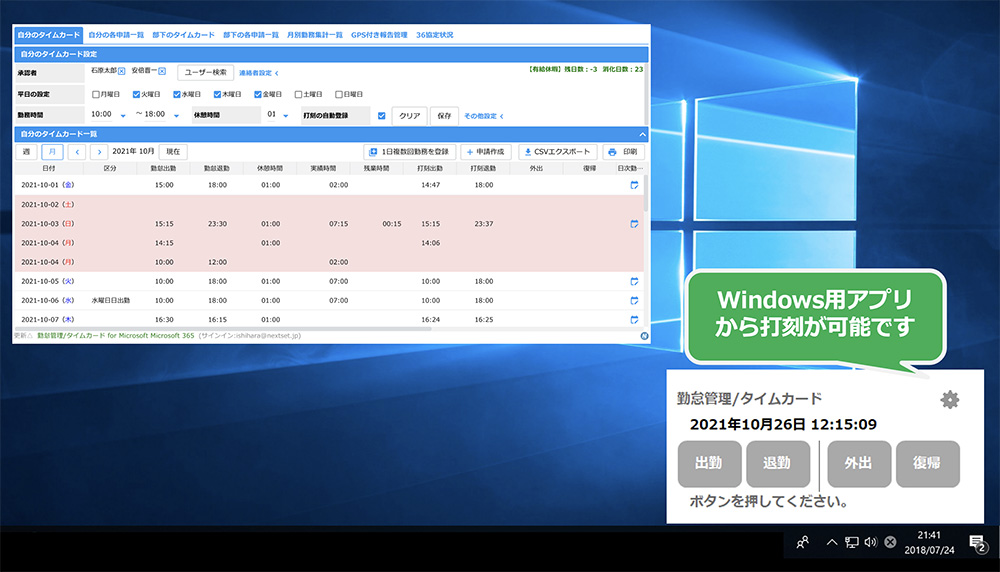
Task: Click the circled x tray icon
Action: [890, 542]
